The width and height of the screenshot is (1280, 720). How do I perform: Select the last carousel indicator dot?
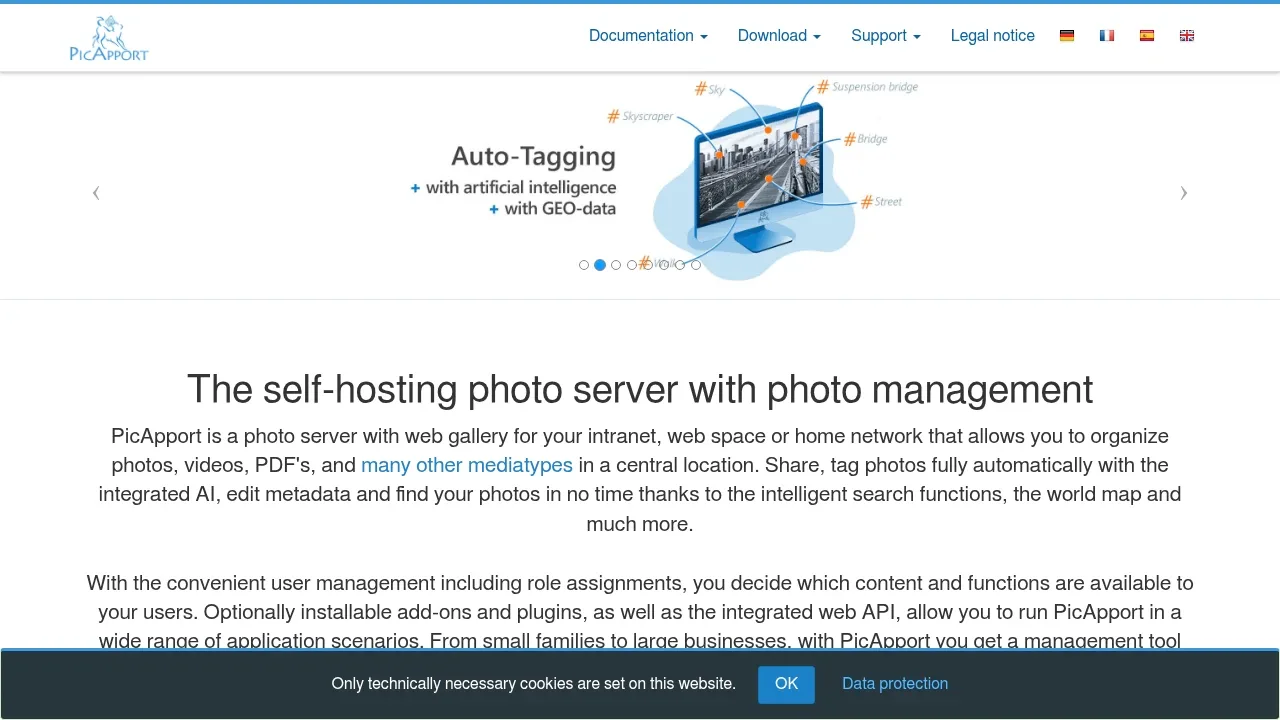click(696, 265)
